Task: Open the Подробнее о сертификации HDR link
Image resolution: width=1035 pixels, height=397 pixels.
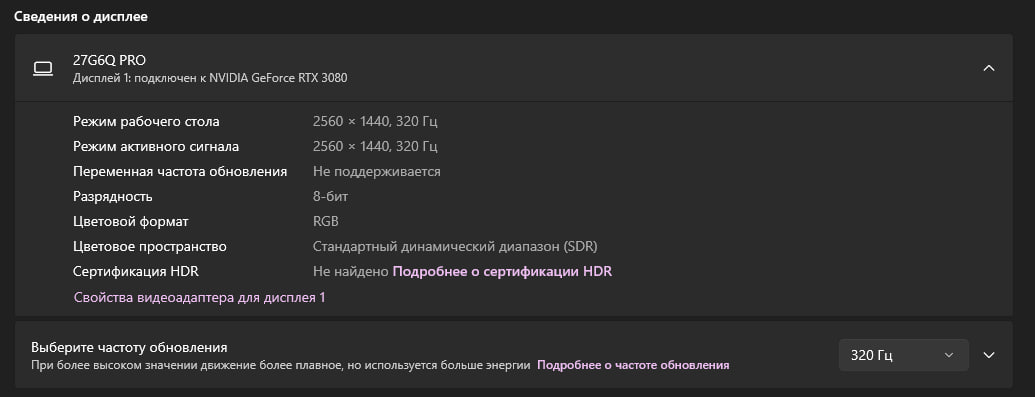Action: coord(502,271)
